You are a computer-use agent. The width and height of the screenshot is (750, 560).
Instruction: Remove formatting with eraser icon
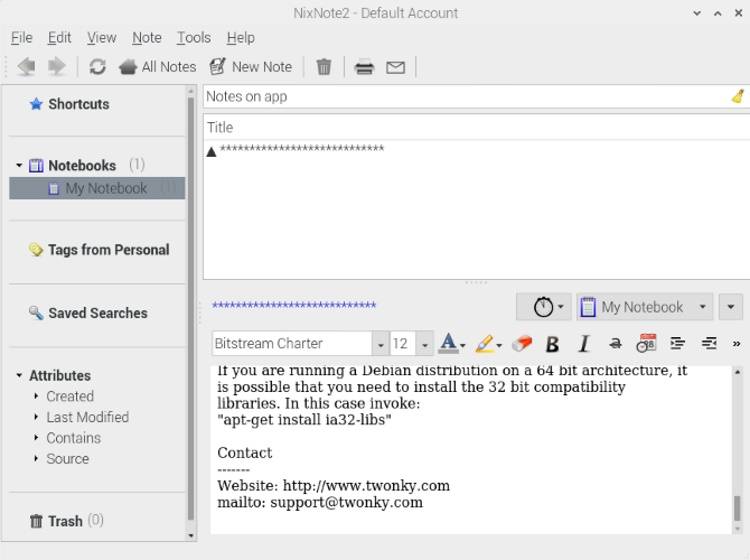tap(522, 343)
